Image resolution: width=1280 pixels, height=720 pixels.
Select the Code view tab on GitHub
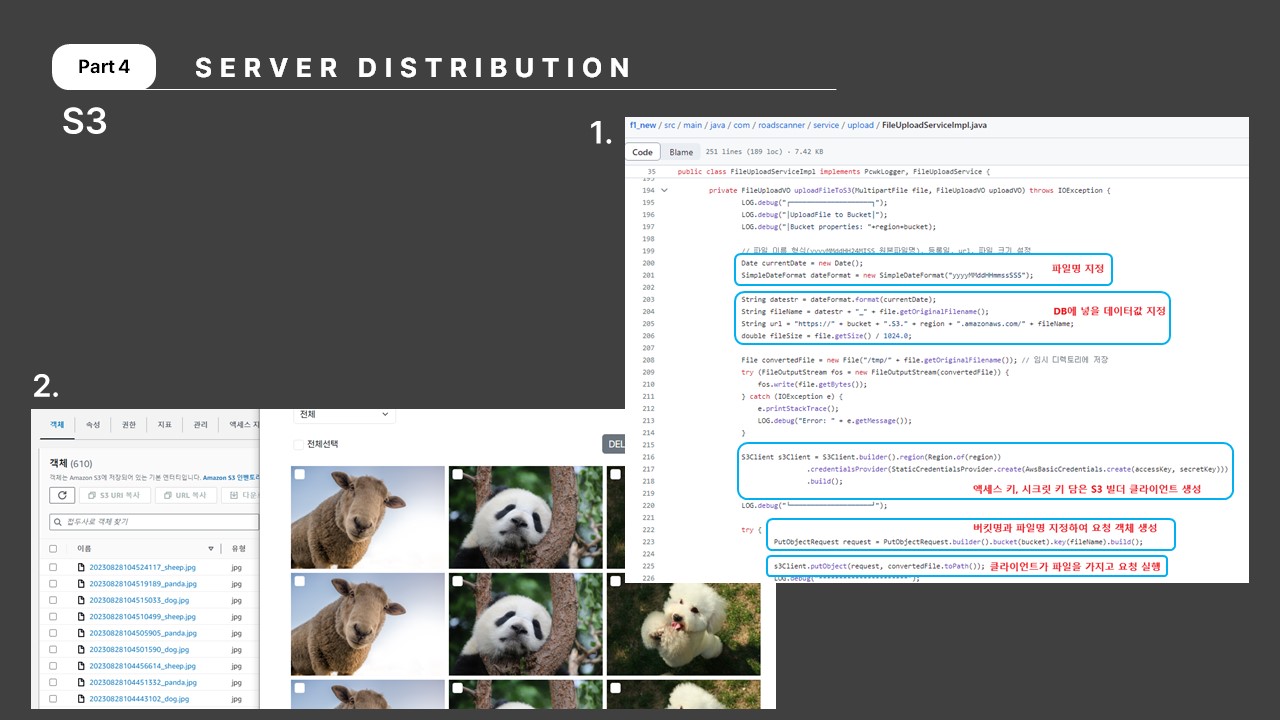pyautogui.click(x=642, y=152)
